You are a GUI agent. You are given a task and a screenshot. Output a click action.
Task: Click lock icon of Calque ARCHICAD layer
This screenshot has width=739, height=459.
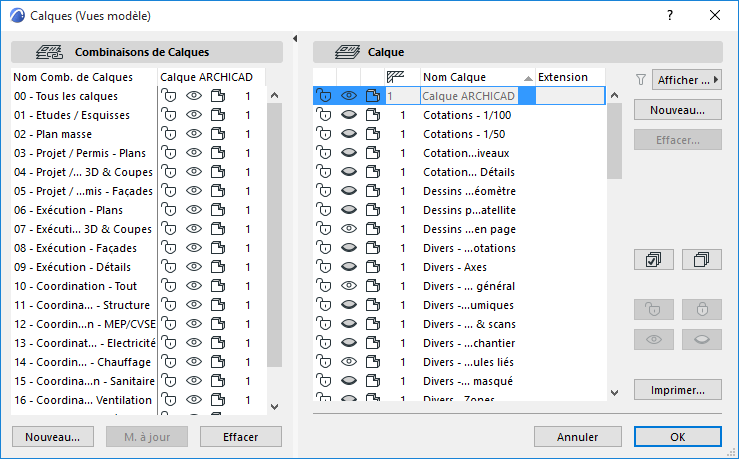point(324,96)
